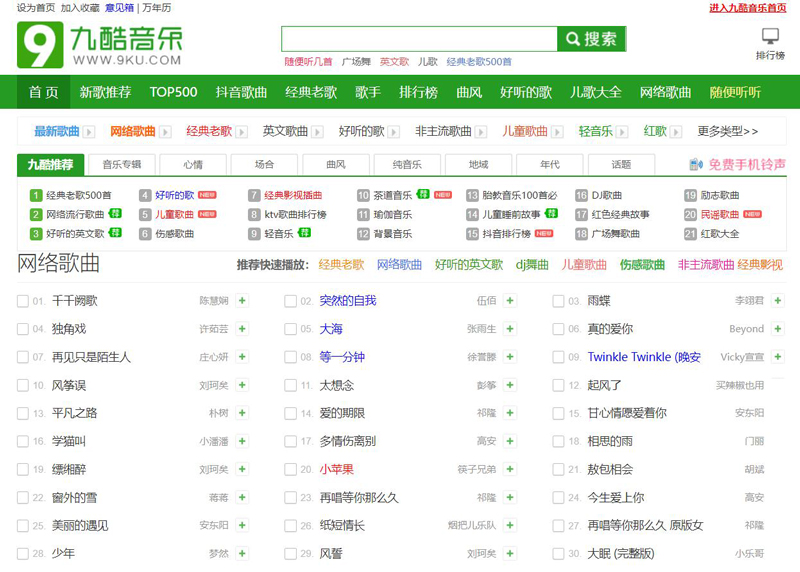800x572 pixels.
Task: Add 纸短情长 with plus icon
Action: point(510,525)
